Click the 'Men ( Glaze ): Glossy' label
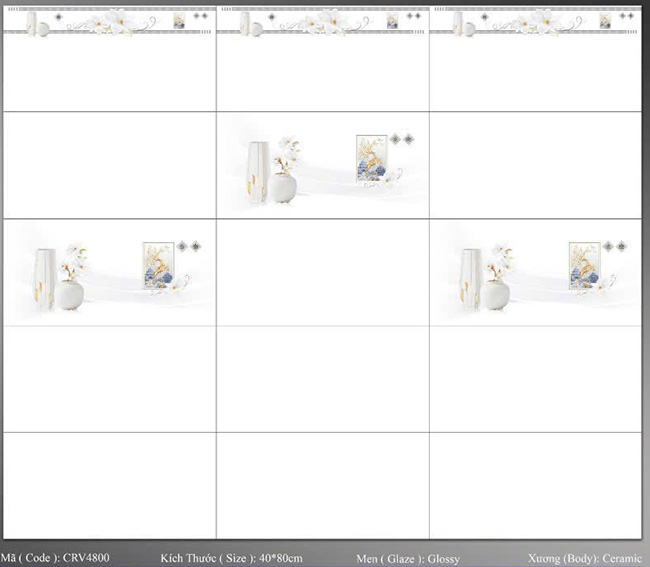 tap(408, 558)
